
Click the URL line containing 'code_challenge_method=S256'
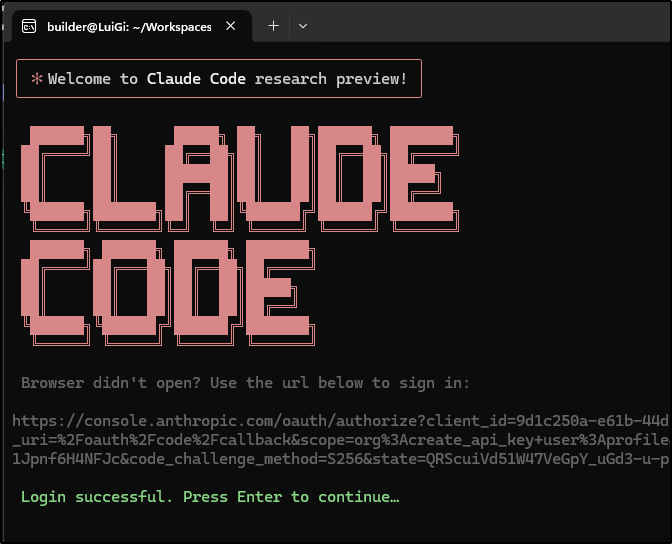[x=340, y=459]
